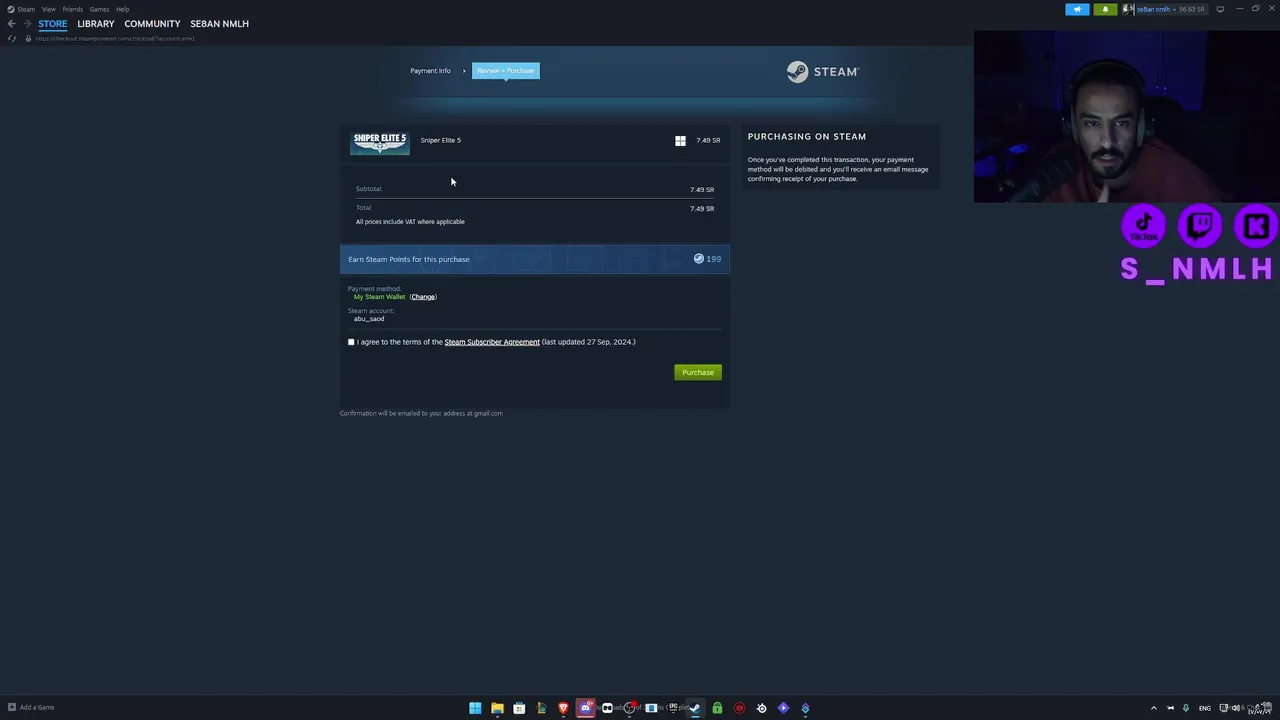Image resolution: width=1280 pixels, height=720 pixels.
Task: Click the Twitch overlay icon
Action: (1200, 225)
